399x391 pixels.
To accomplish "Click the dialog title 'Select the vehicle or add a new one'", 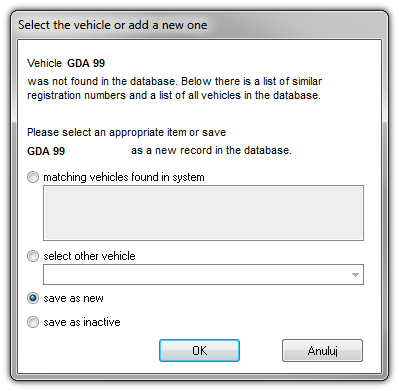I will tap(113, 25).
